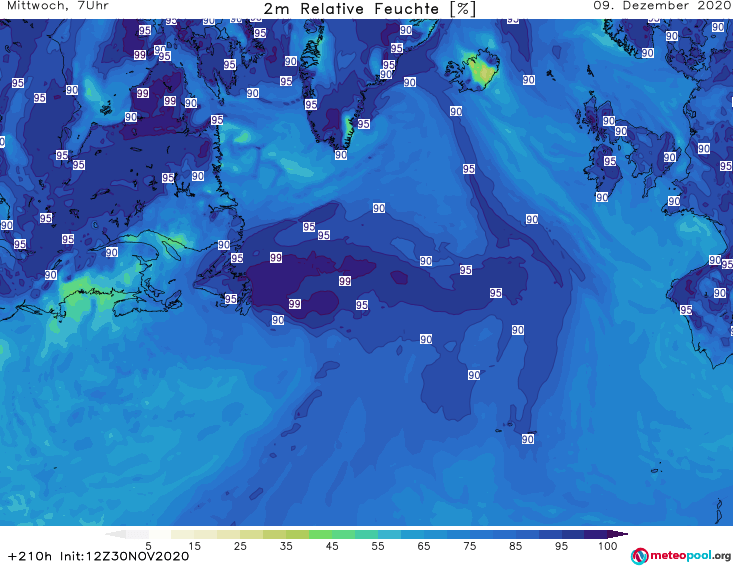The height and width of the screenshot is (566, 733).
Task: Click the "75" label on the color scale
Action: click(470, 546)
